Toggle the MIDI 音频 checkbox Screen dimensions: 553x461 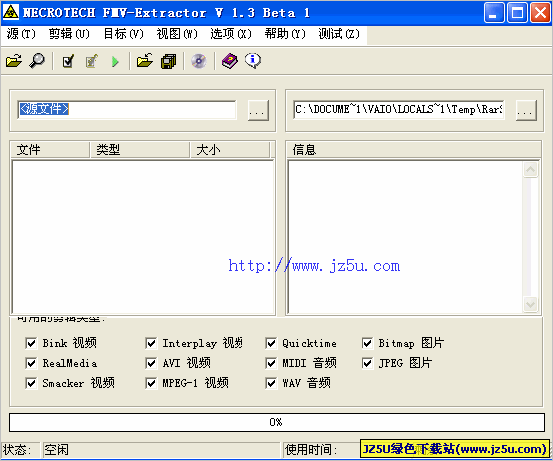[x=271, y=363]
